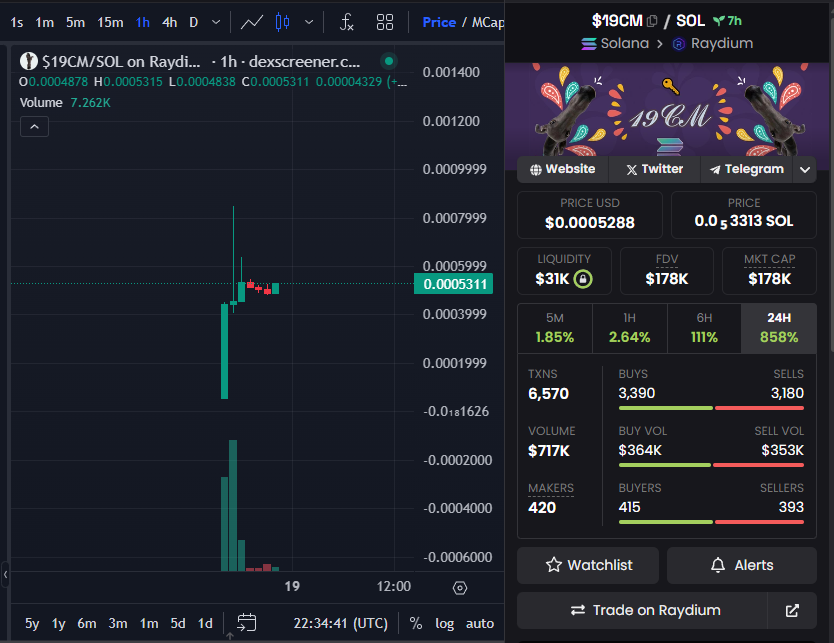The height and width of the screenshot is (643, 834).
Task: Collapse the indicator legend arrow
Action: 35,127
